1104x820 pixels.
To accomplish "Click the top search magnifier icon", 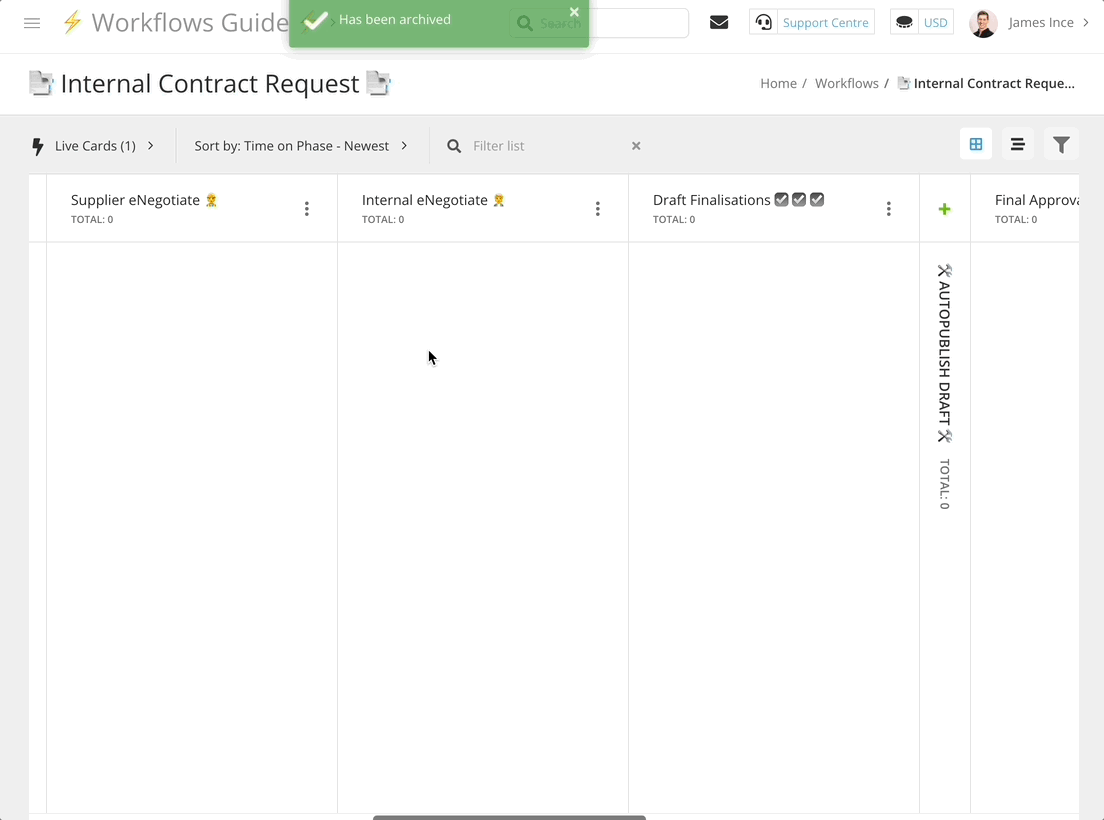I will (x=525, y=23).
